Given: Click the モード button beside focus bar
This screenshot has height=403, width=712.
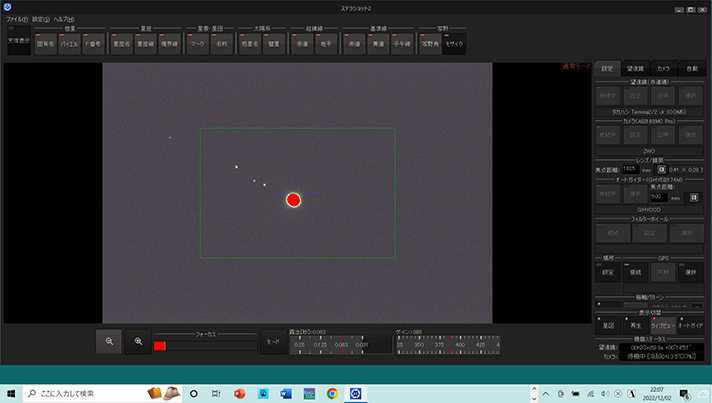Looking at the screenshot, I should pyautogui.click(x=273, y=342).
